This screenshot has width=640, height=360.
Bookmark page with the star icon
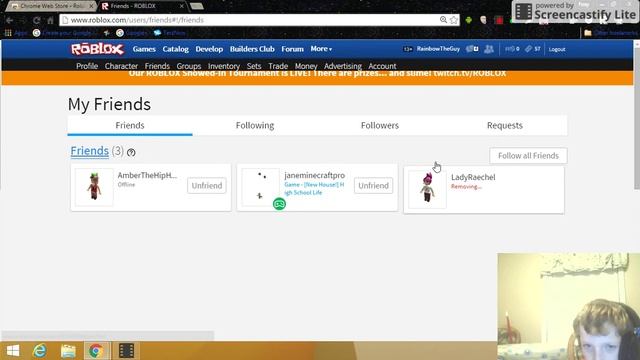[454, 20]
